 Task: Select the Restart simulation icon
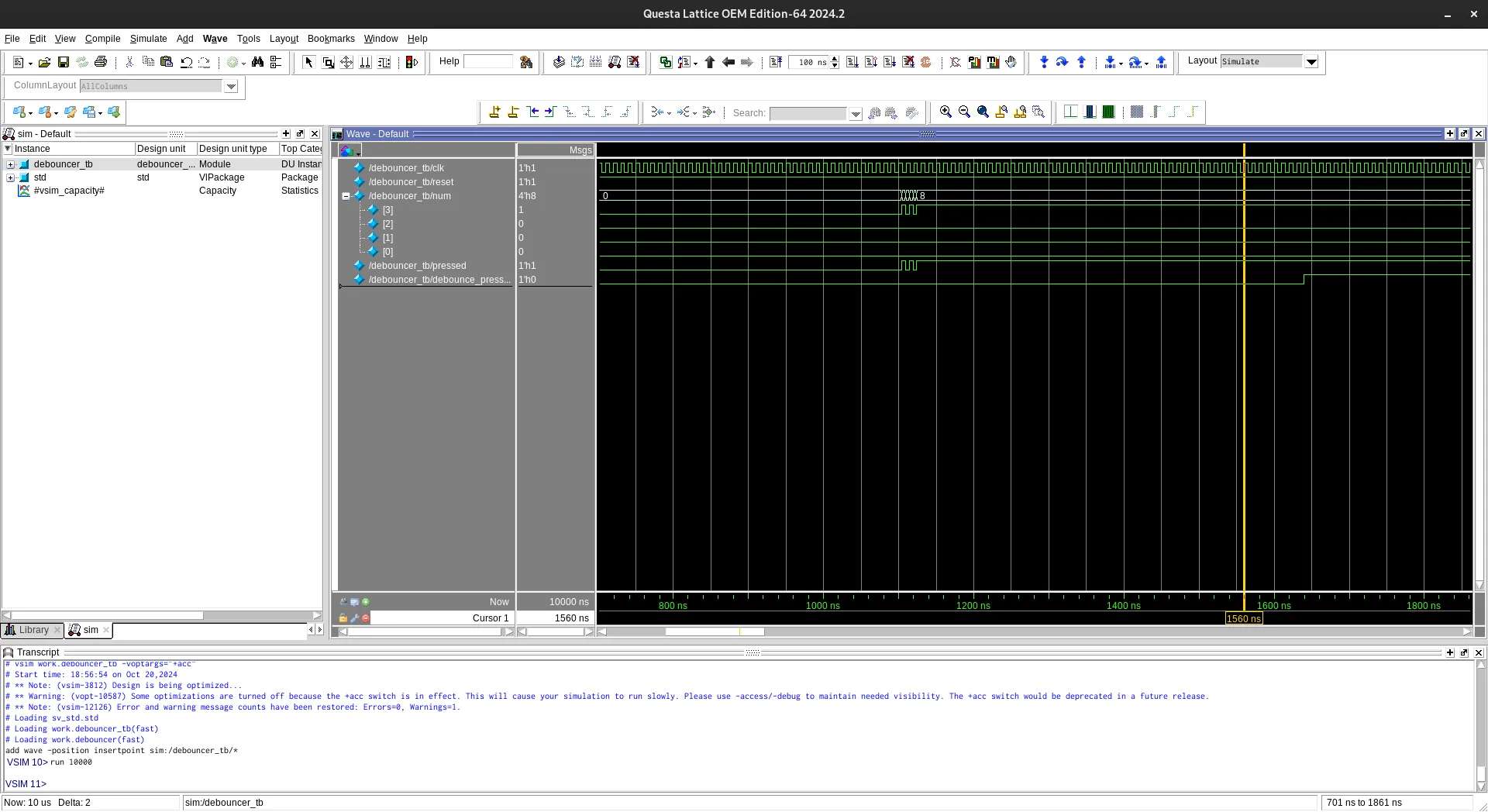(775, 62)
